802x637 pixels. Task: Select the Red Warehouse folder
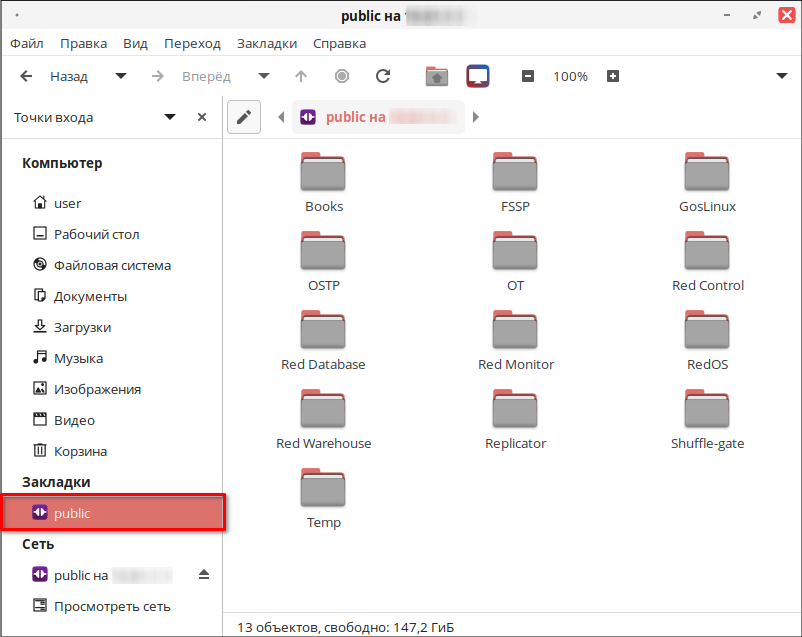[324, 420]
